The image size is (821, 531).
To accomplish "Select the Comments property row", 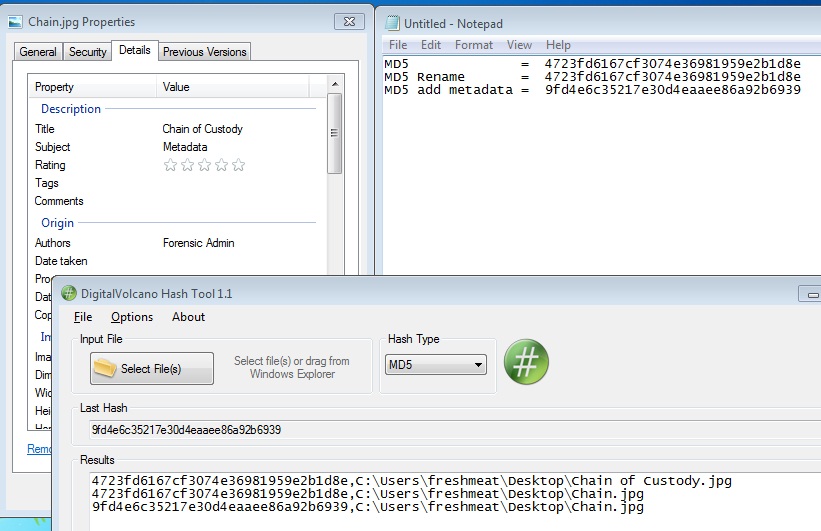I will coord(175,201).
